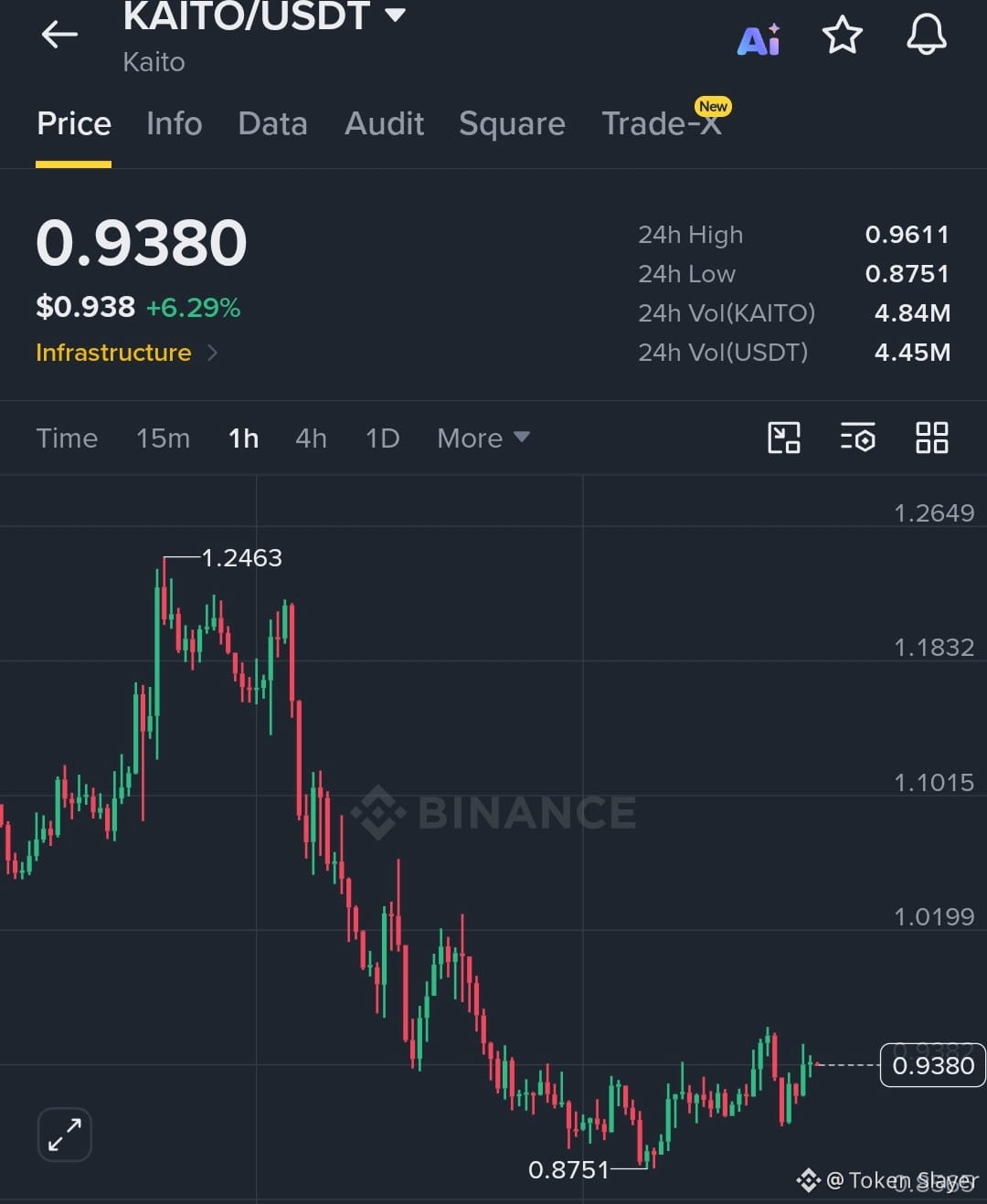The image size is (987, 1204).
Task: Select the 15m interval
Action: (163, 438)
